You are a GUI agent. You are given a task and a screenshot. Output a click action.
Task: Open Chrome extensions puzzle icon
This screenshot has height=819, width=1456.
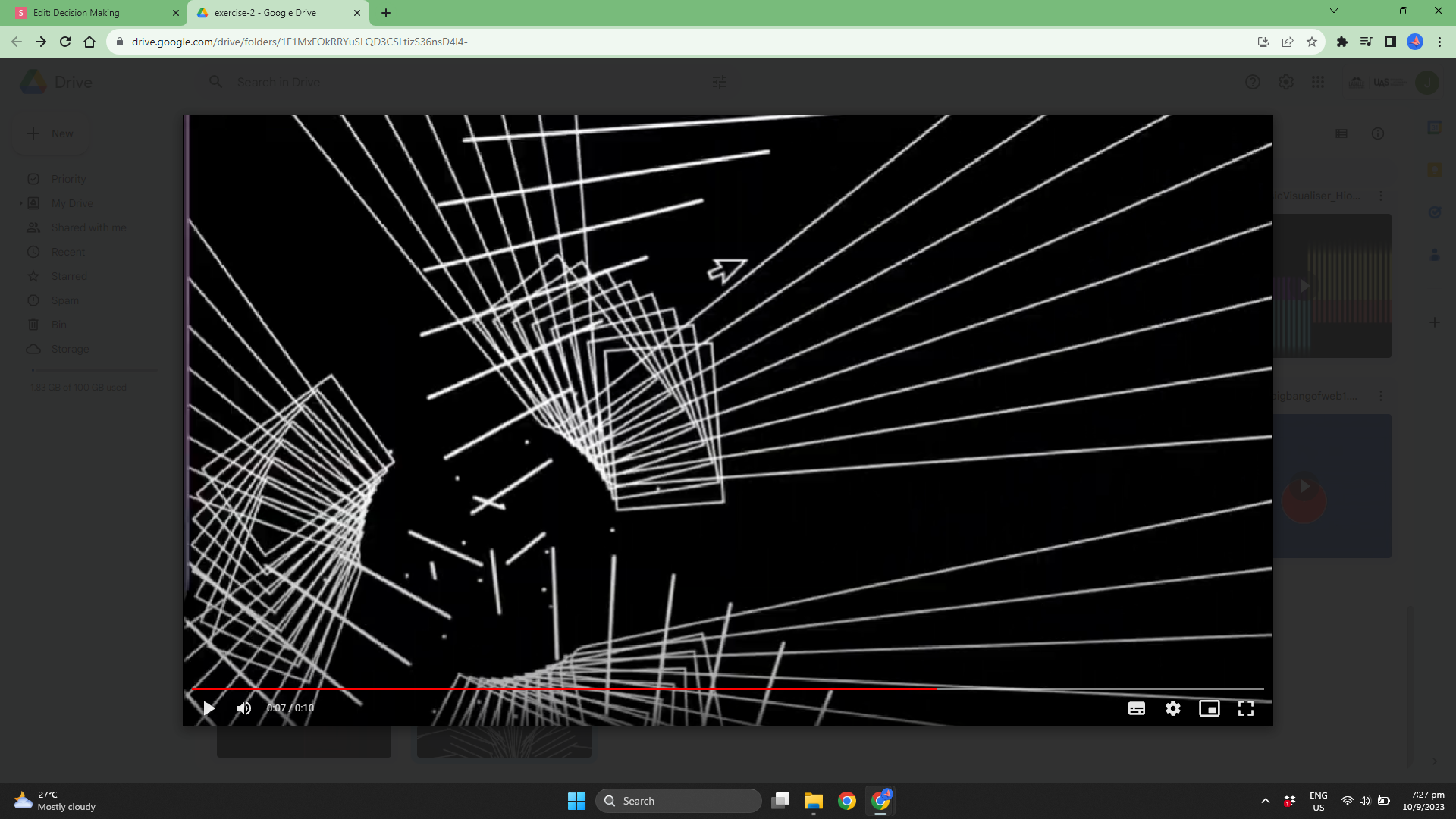tap(1341, 42)
